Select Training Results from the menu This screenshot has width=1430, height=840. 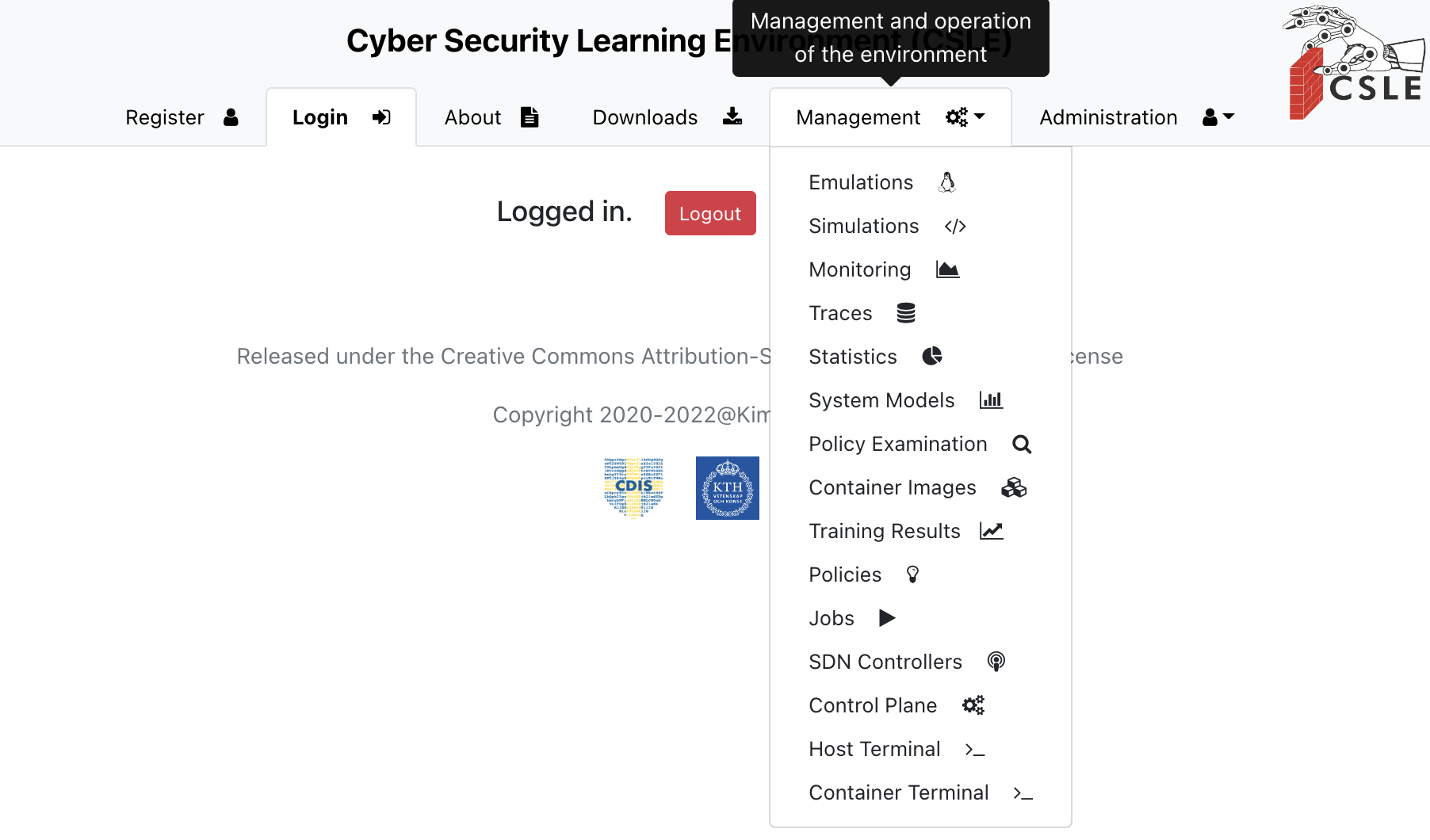885,531
